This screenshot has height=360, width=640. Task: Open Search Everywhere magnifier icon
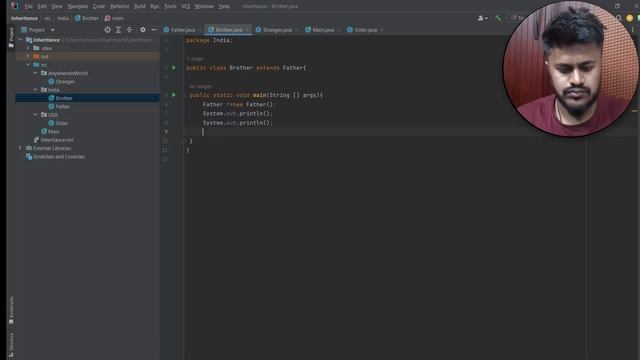pyautogui.click(x=619, y=18)
